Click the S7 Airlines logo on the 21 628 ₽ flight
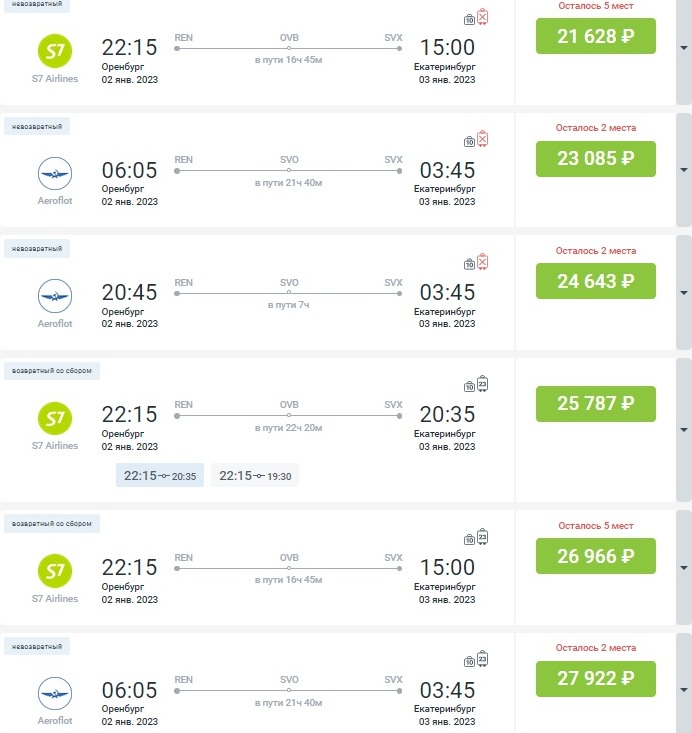Image resolution: width=692 pixels, height=733 pixels. pyautogui.click(x=55, y=48)
